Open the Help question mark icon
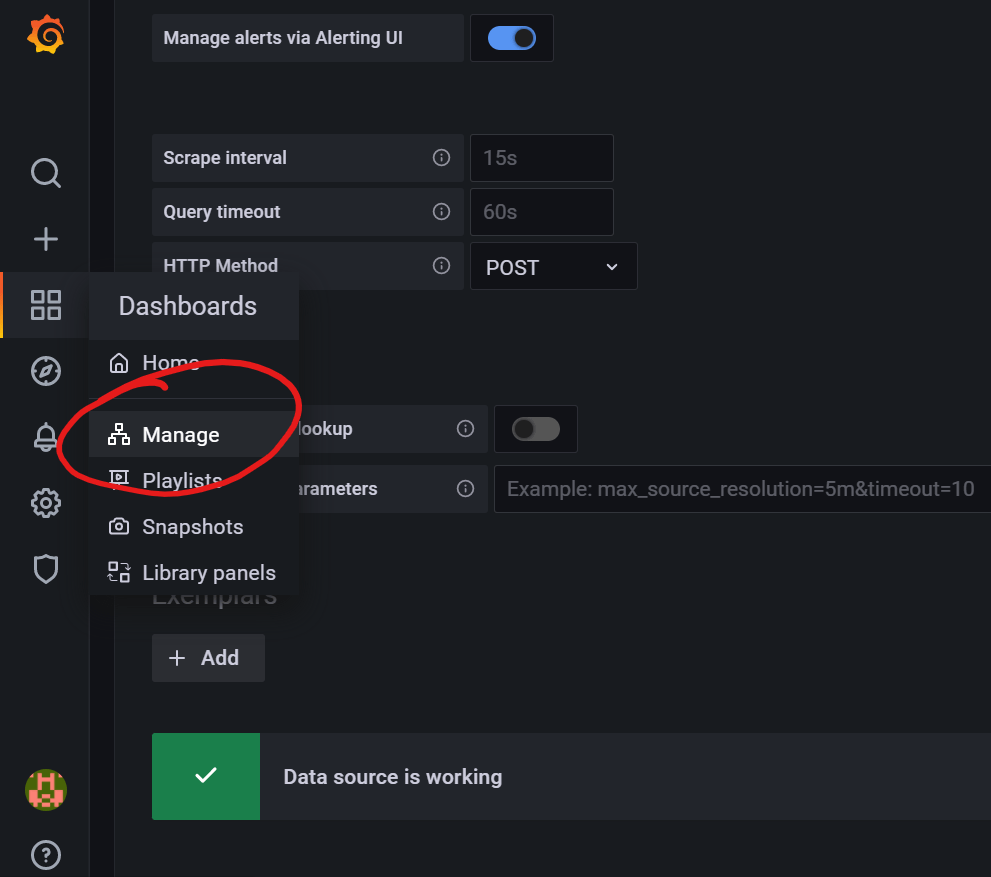Image resolution: width=991 pixels, height=877 pixels. 46,855
